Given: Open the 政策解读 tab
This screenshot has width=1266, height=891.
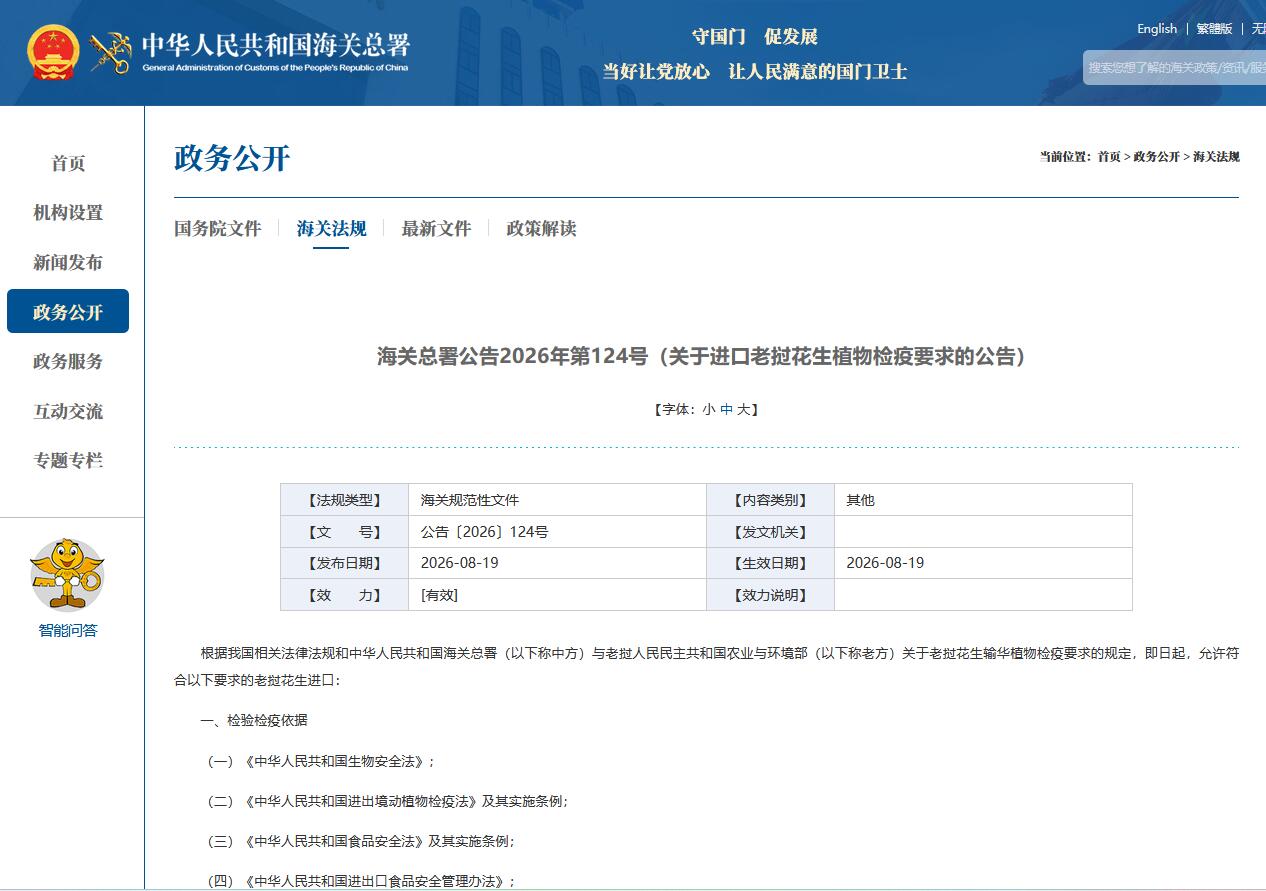Looking at the screenshot, I should click(542, 228).
